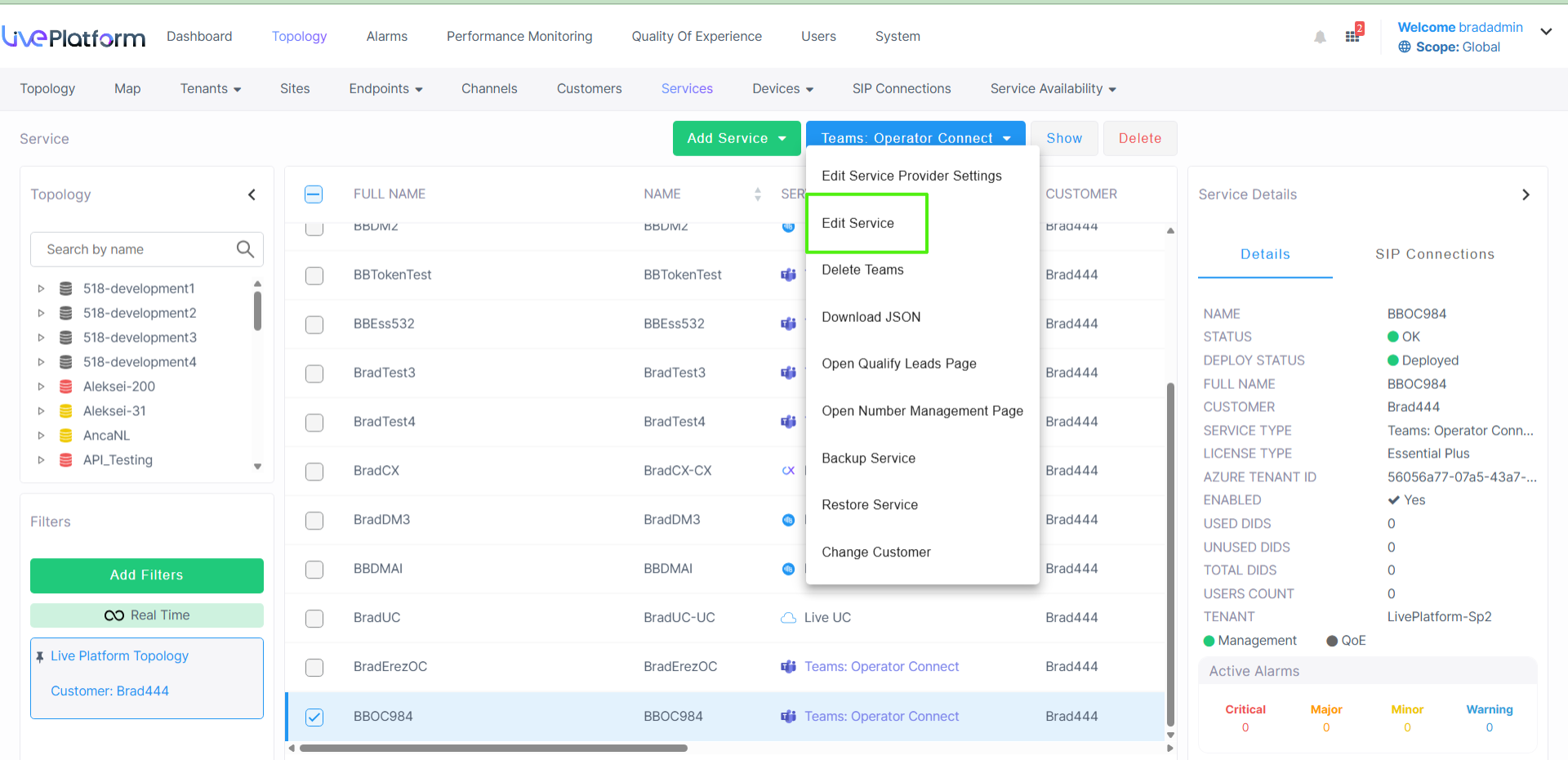1568x760 pixels.
Task: Expand Service Details panel arrow icon
Action: point(1526,194)
